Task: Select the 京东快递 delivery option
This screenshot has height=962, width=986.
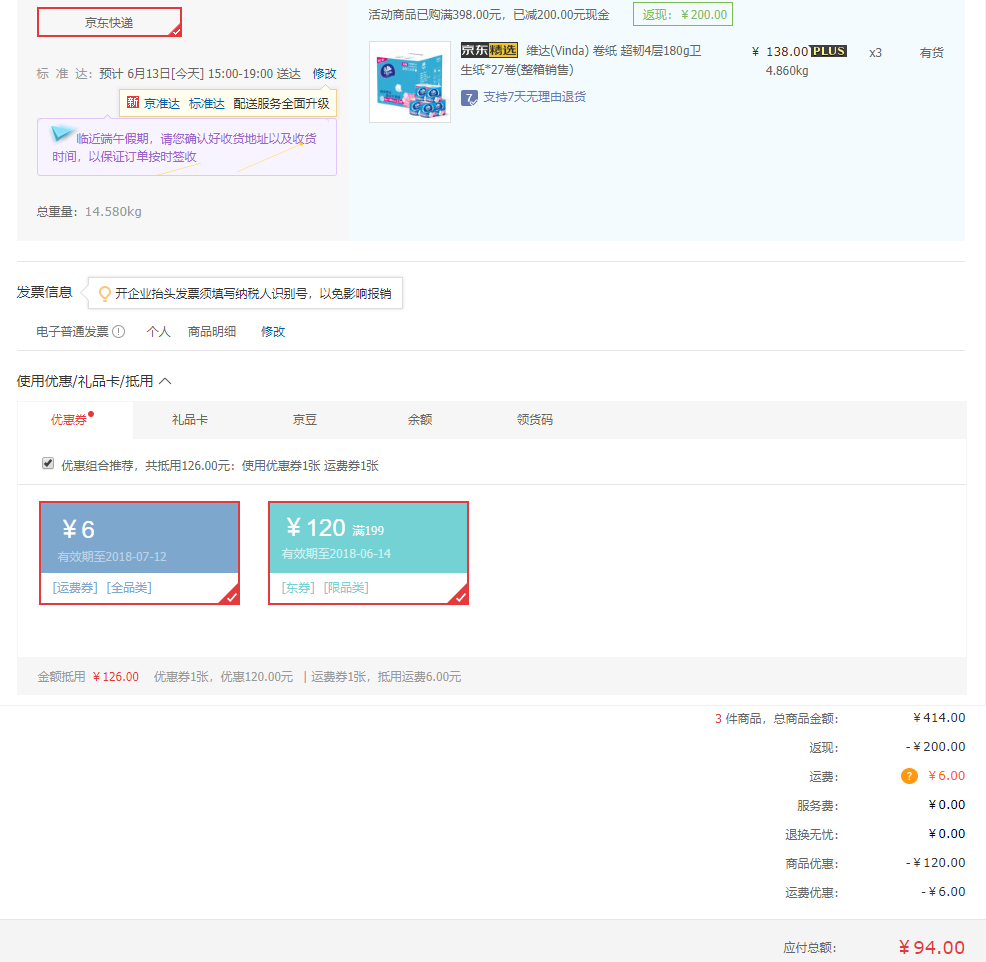Action: point(109,23)
